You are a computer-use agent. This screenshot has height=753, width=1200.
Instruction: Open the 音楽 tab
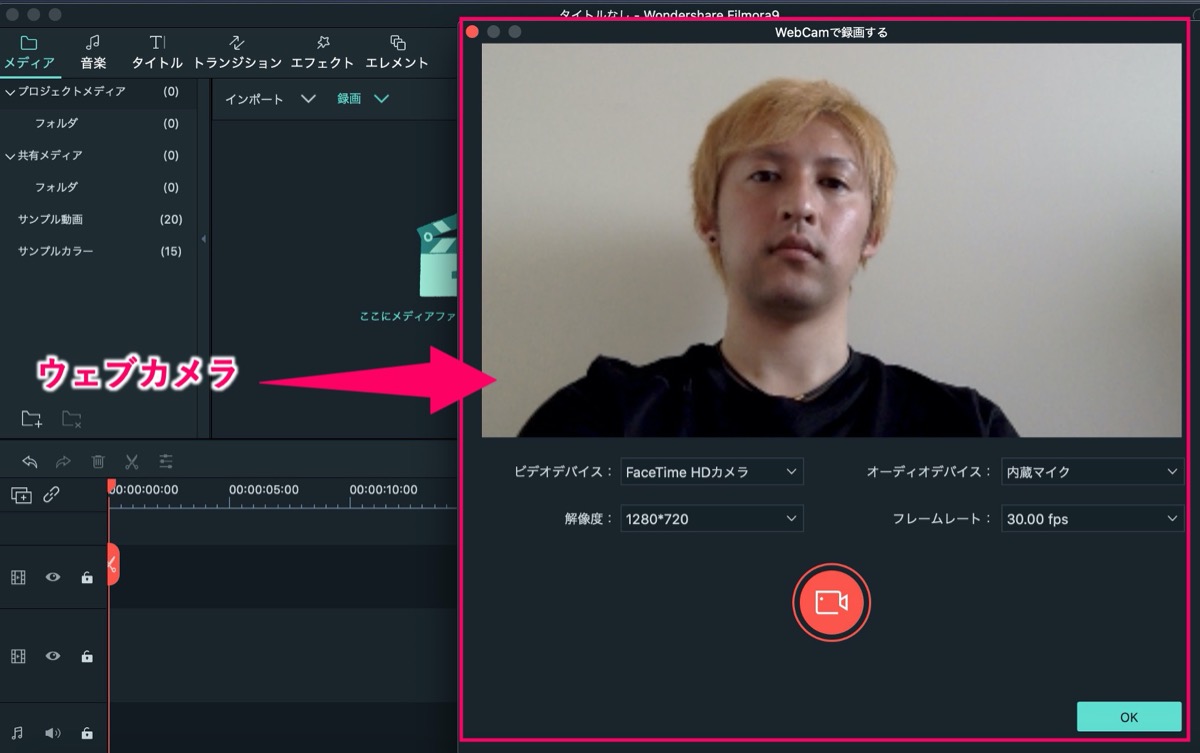pyautogui.click(x=93, y=52)
